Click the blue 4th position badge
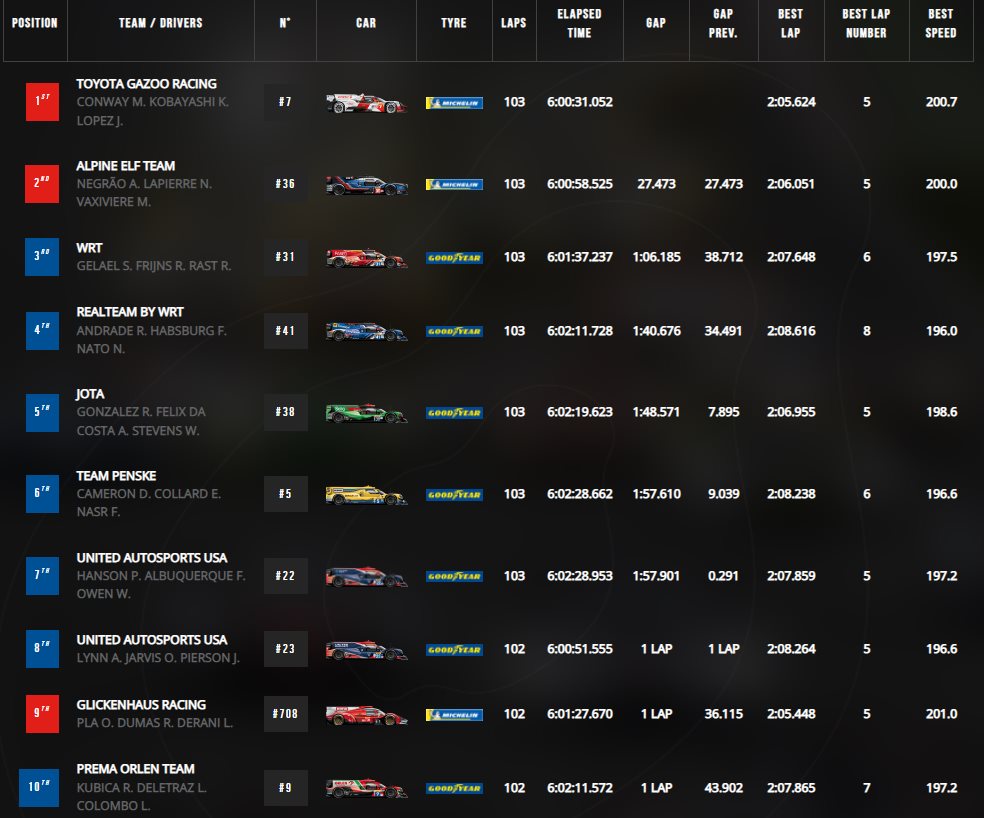Viewport: 984px width, 818px height. point(42,330)
